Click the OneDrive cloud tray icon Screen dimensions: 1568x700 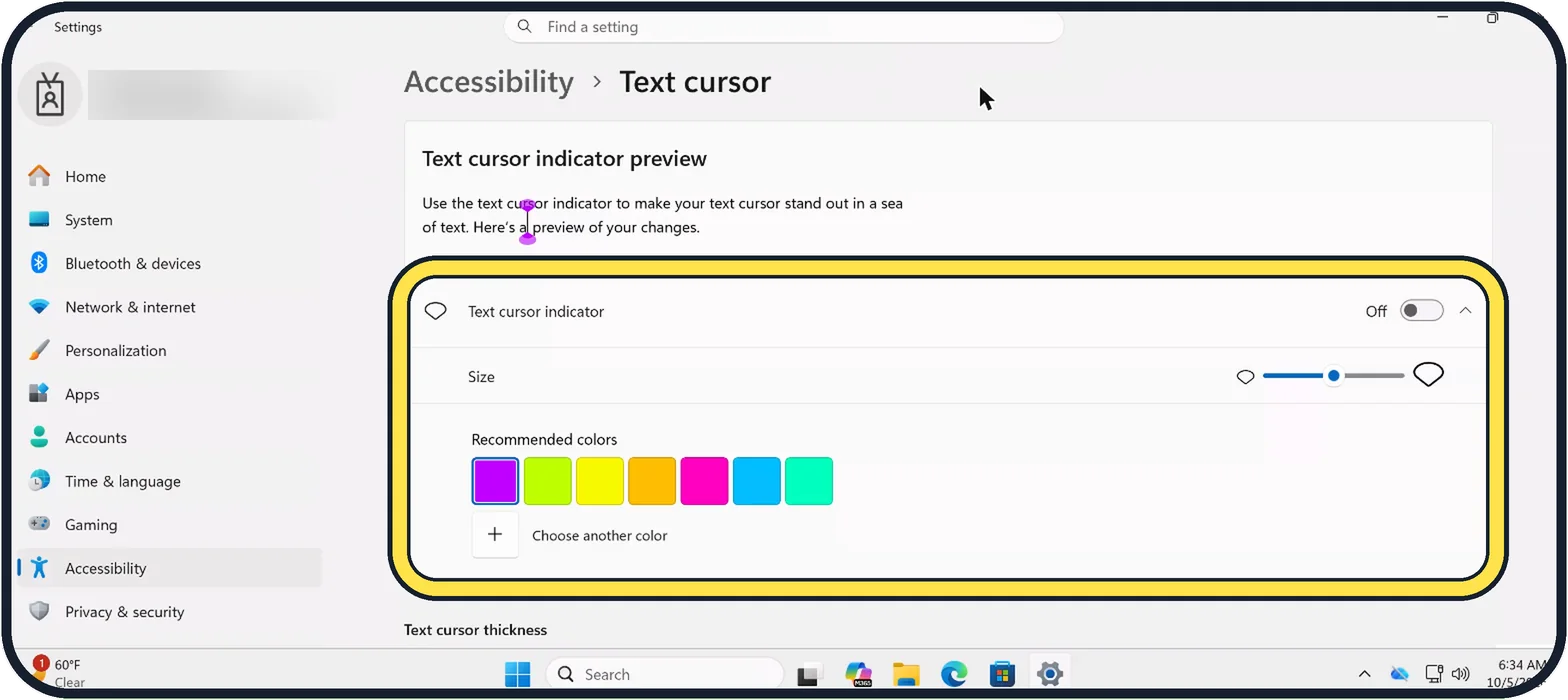tap(1400, 675)
